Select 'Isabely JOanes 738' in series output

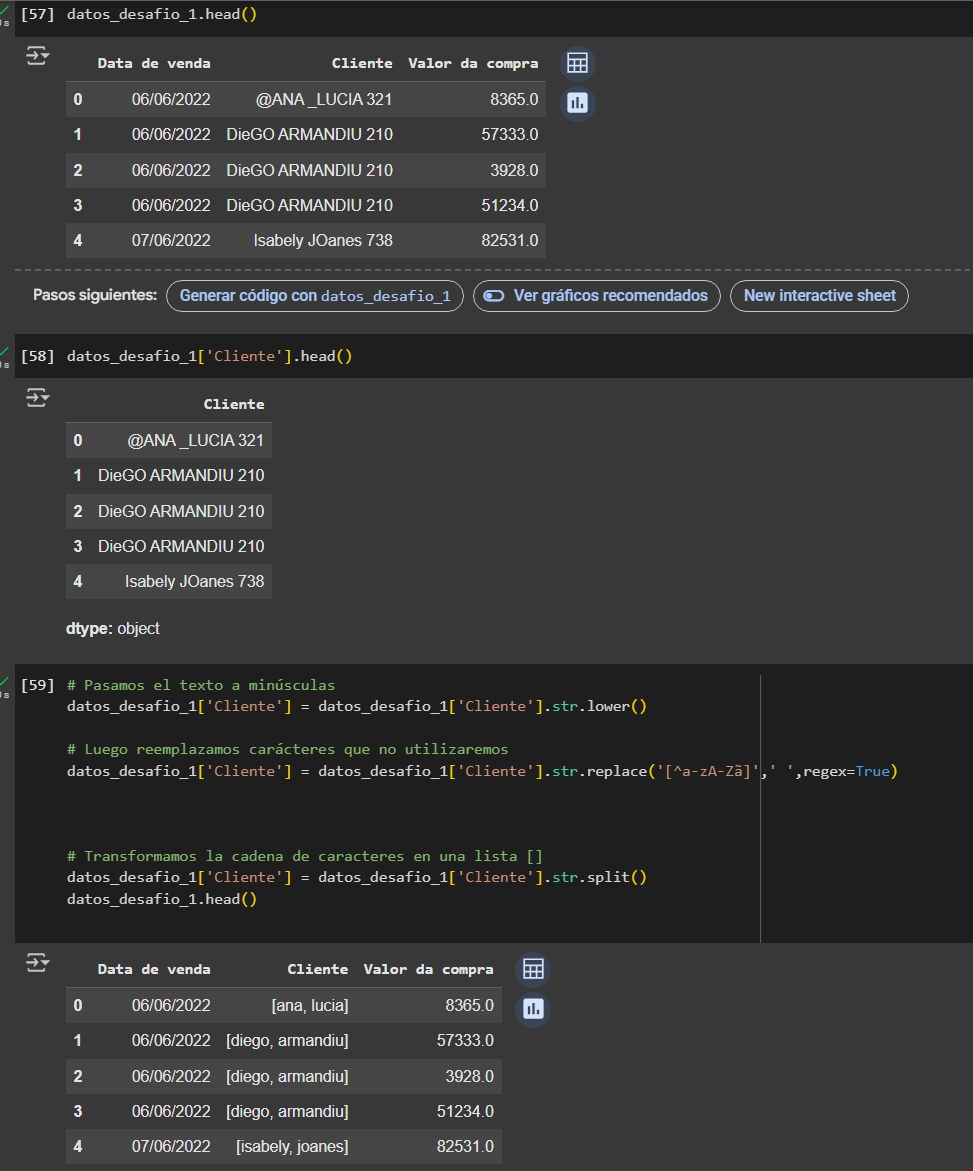coord(194,582)
